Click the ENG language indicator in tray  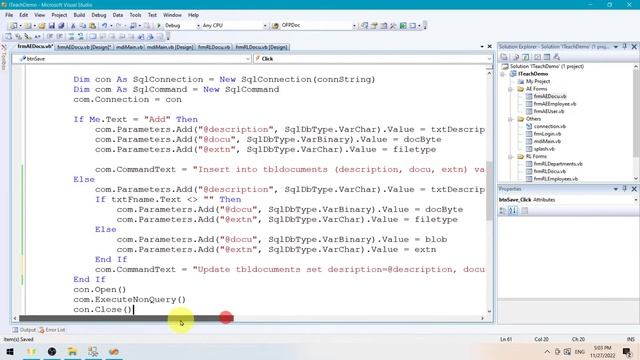(x=580, y=351)
